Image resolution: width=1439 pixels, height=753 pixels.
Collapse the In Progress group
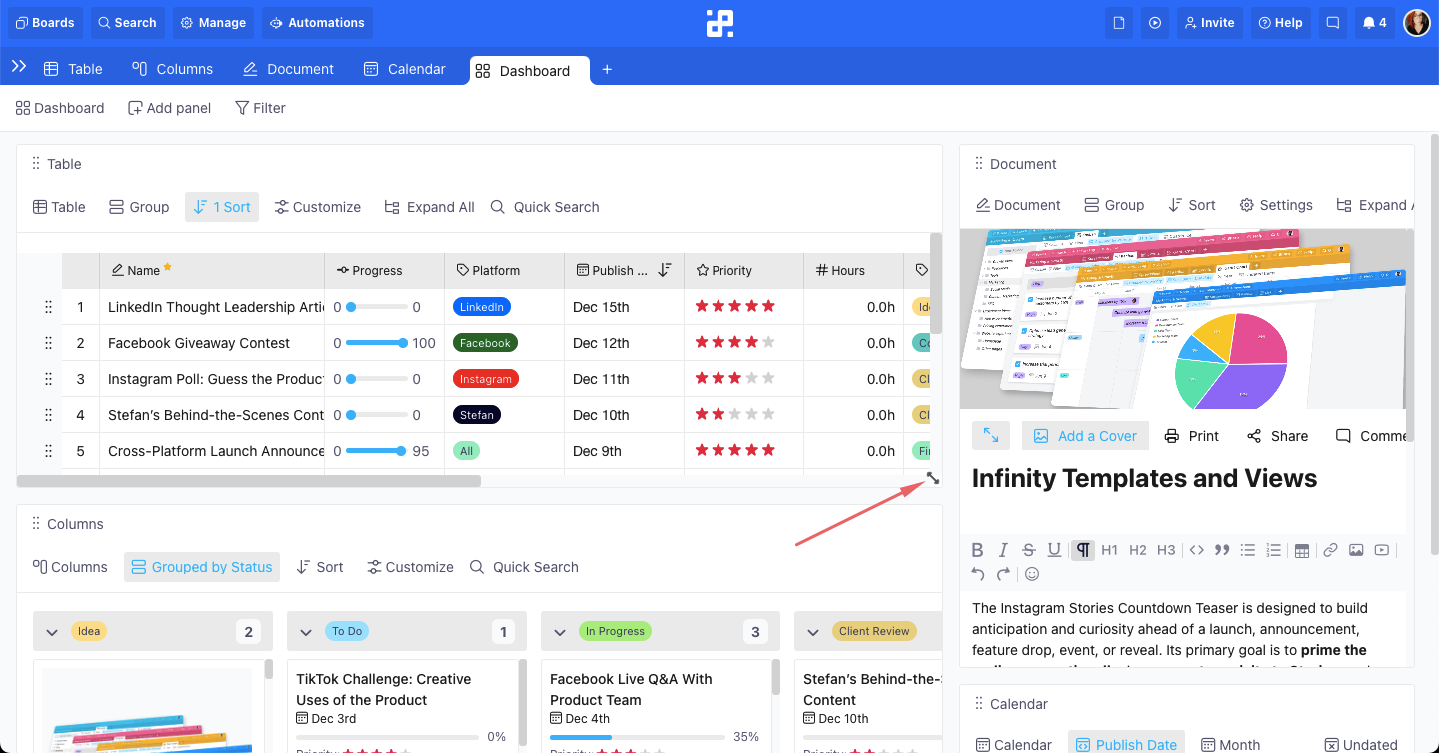(560, 631)
